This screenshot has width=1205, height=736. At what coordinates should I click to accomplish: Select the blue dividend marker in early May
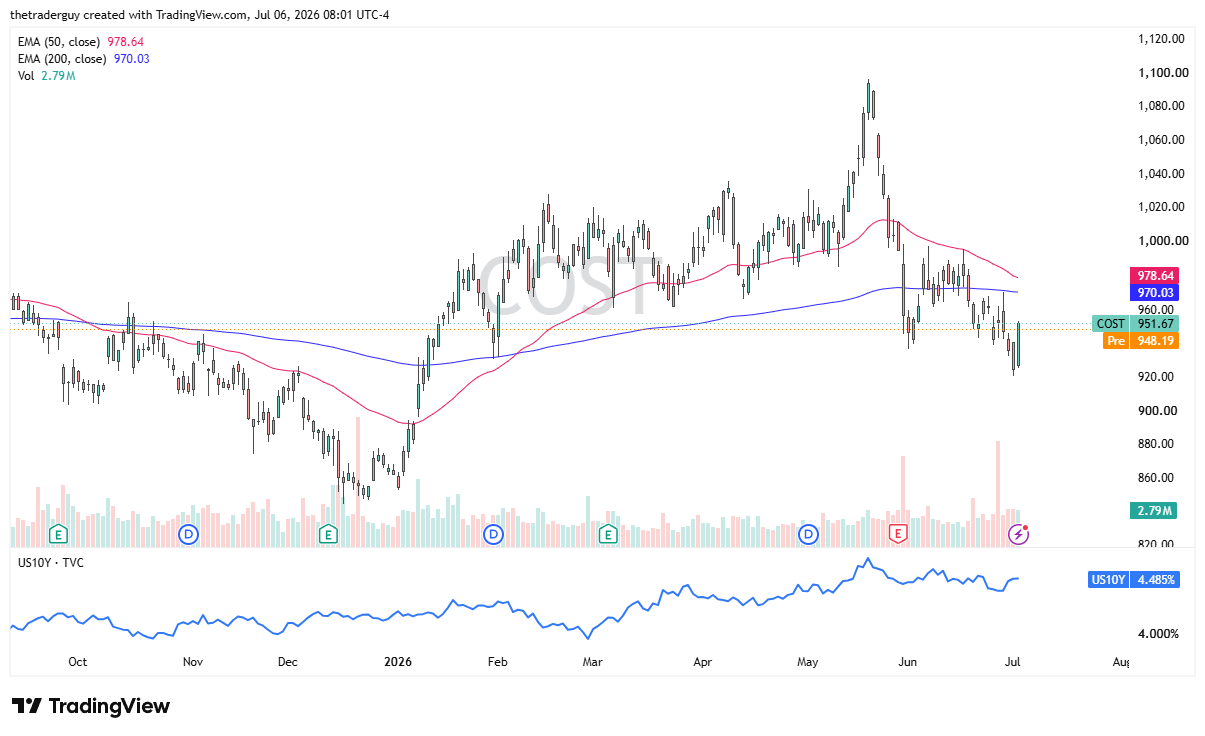[x=808, y=535]
